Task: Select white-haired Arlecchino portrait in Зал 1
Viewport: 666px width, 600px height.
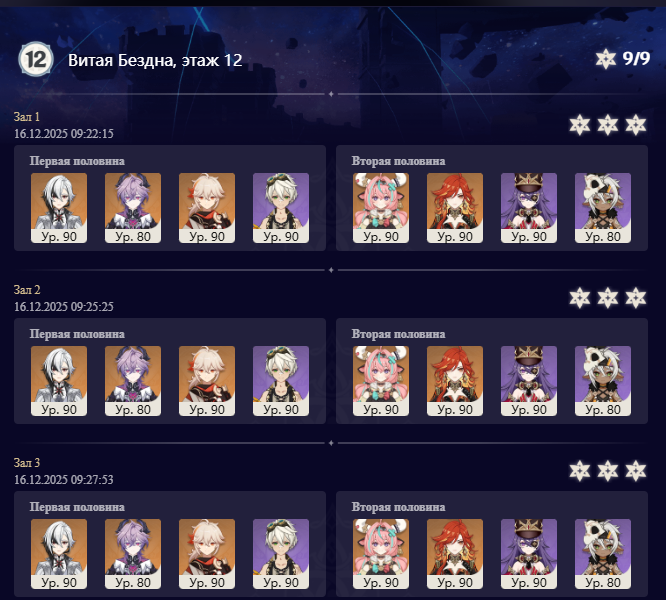Action: click(x=59, y=208)
